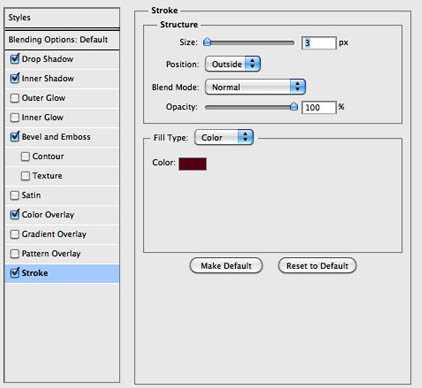Check the Pattern Overlay box
422x388 pixels.
14,254
